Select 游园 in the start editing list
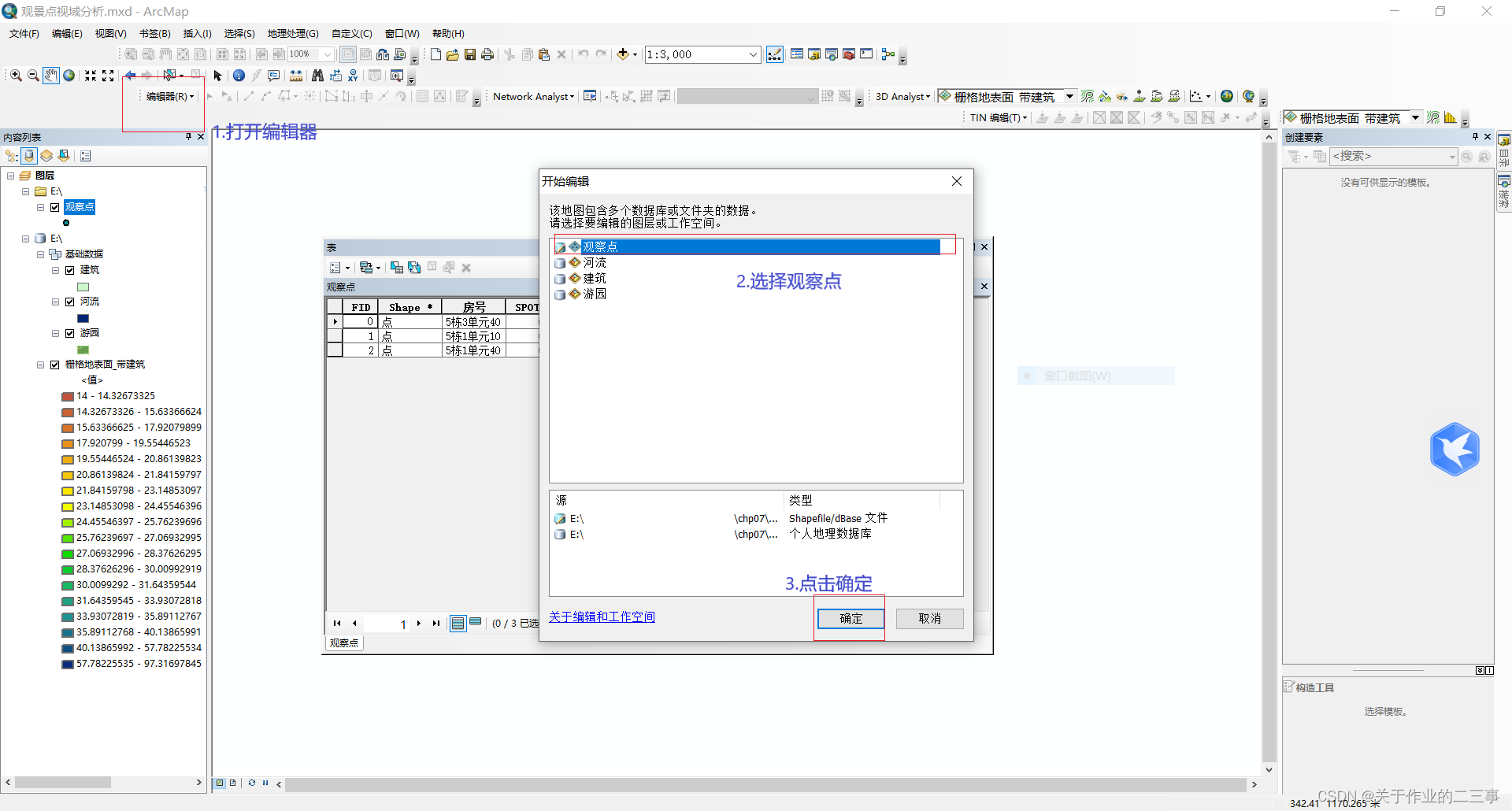 click(595, 294)
